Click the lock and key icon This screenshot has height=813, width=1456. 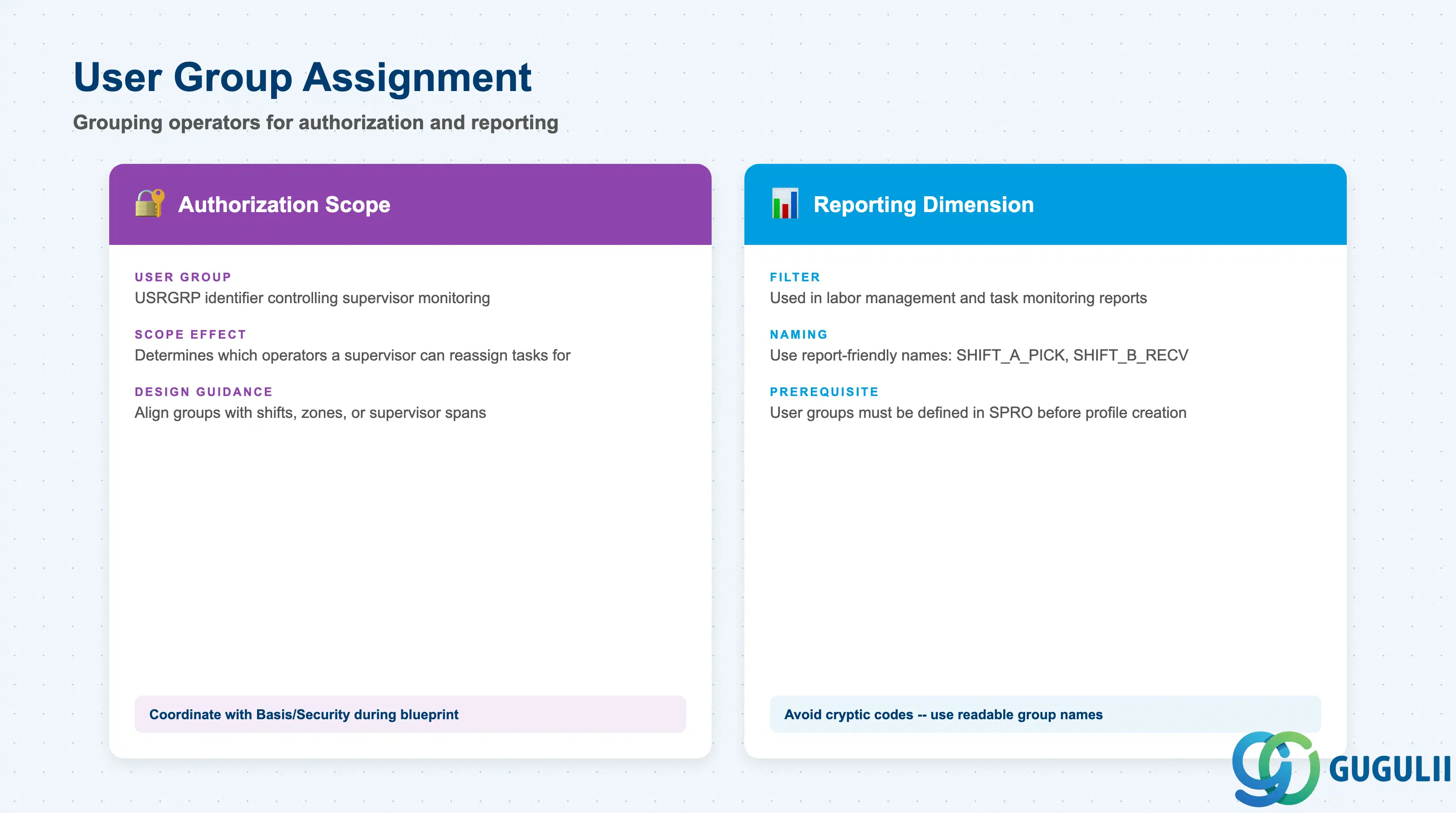coord(150,203)
